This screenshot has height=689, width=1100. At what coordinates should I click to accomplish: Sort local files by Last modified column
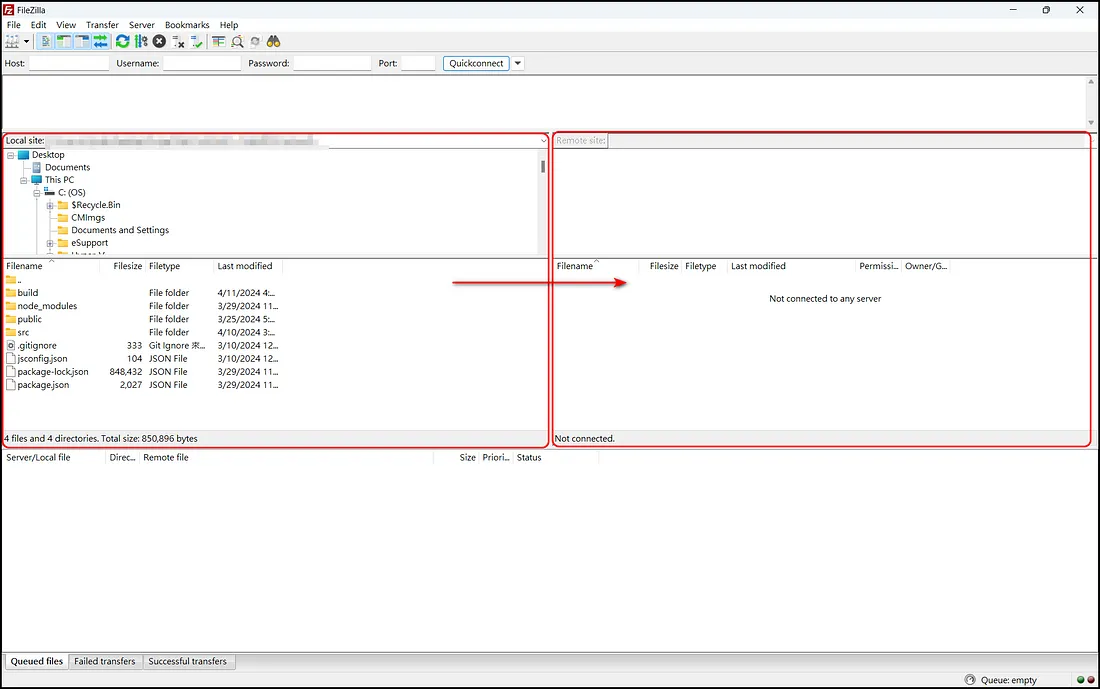point(245,266)
